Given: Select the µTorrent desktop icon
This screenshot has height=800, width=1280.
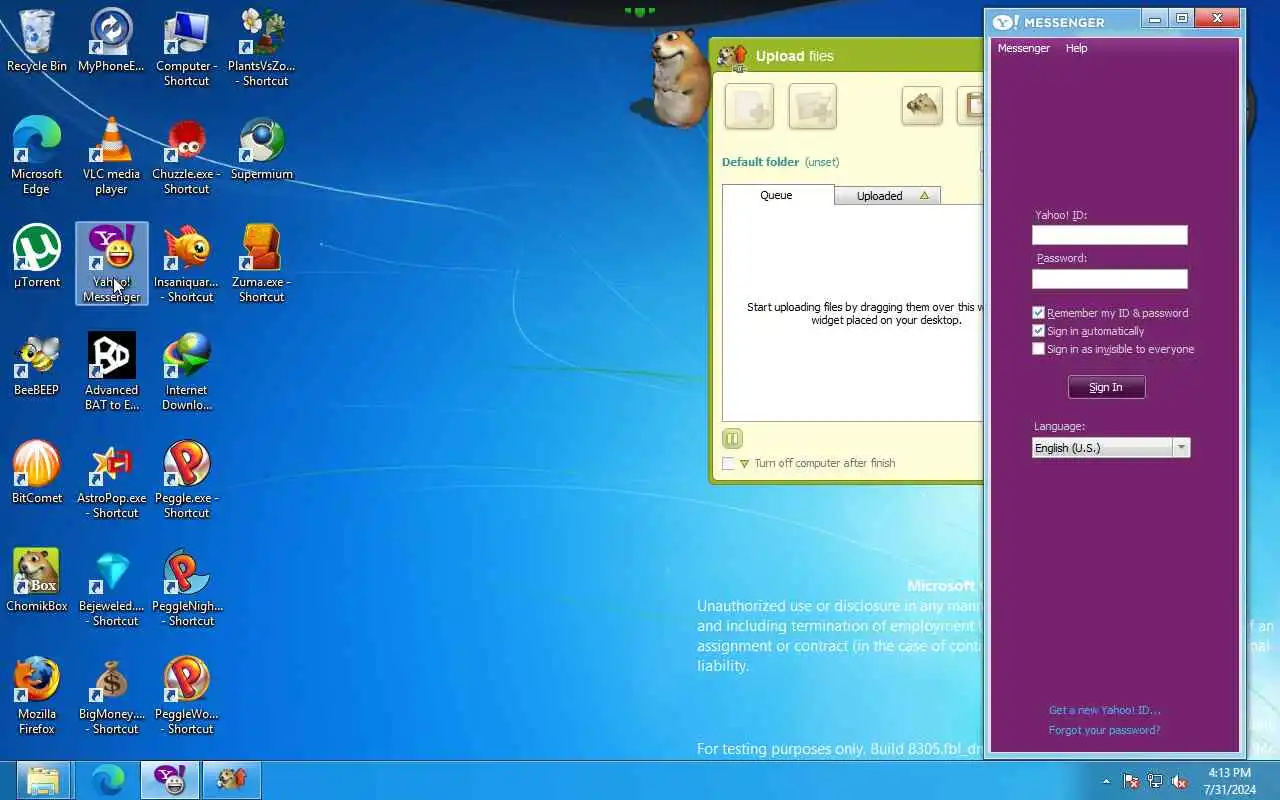Looking at the screenshot, I should click(x=37, y=258).
